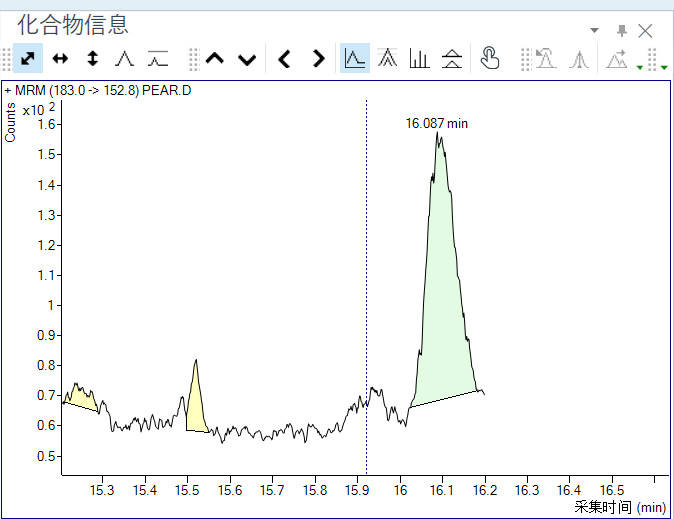The width and height of the screenshot is (674, 519).
Task: Click the fit-to-peak with baseline icon
Action: coord(157,58)
